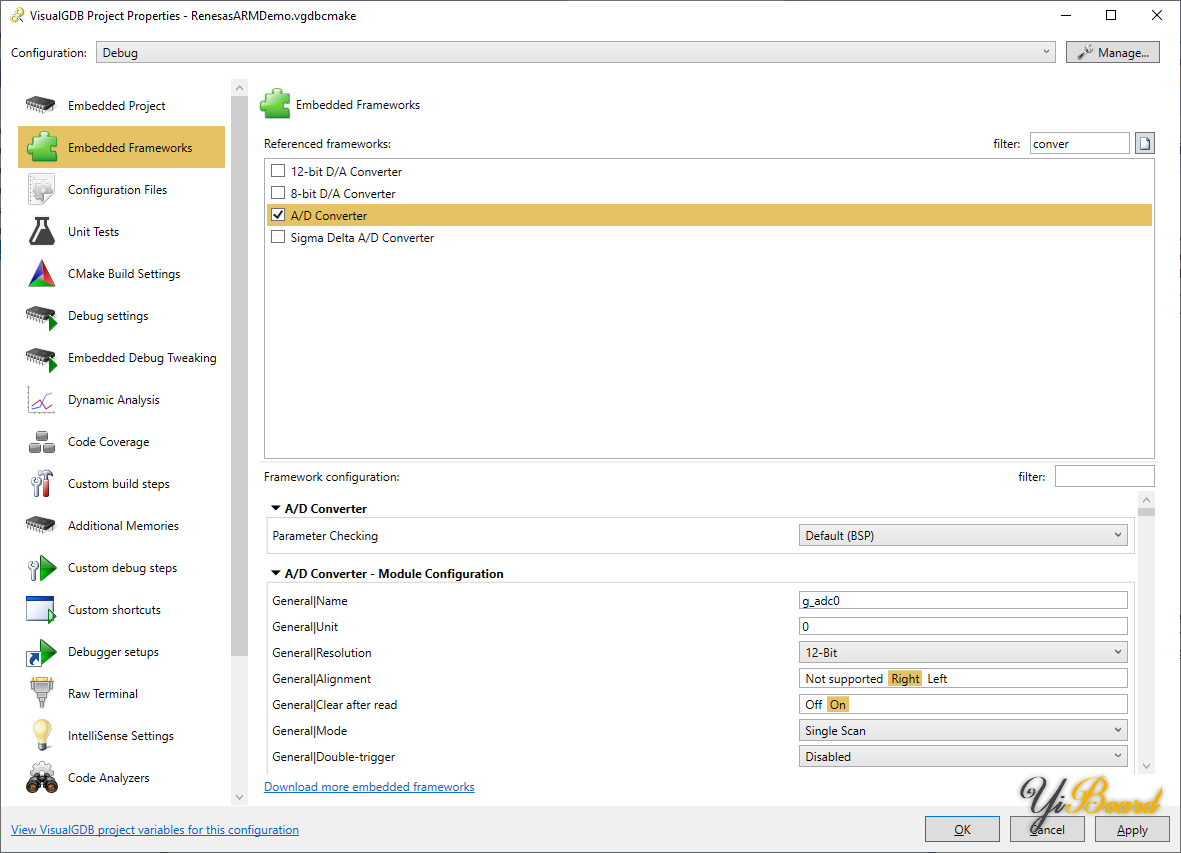Screen dimensions: 1181x853
Task: Switch to the Debug settings page
Action: pyautogui.click(x=108, y=316)
